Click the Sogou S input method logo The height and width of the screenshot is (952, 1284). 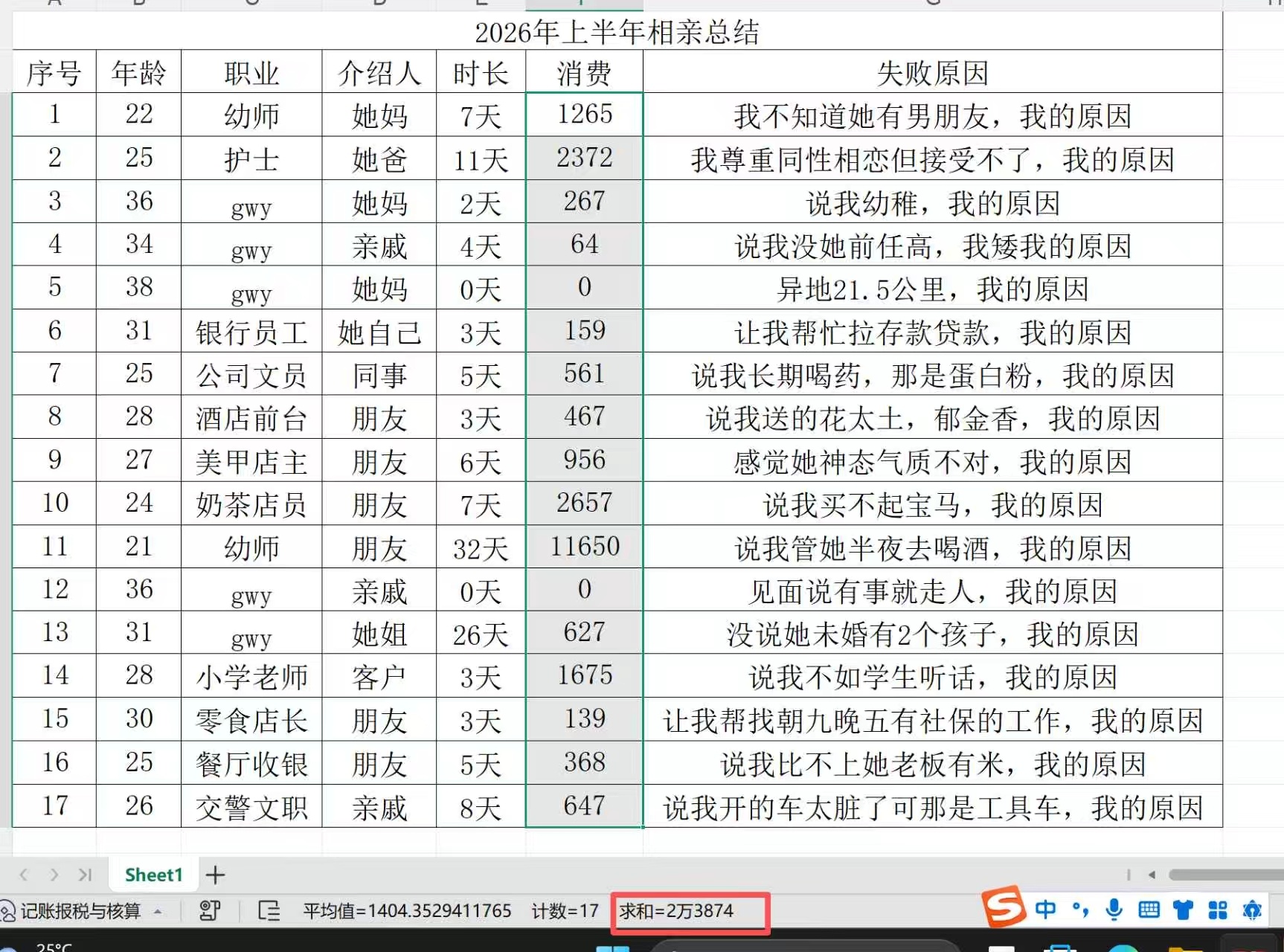1004,907
